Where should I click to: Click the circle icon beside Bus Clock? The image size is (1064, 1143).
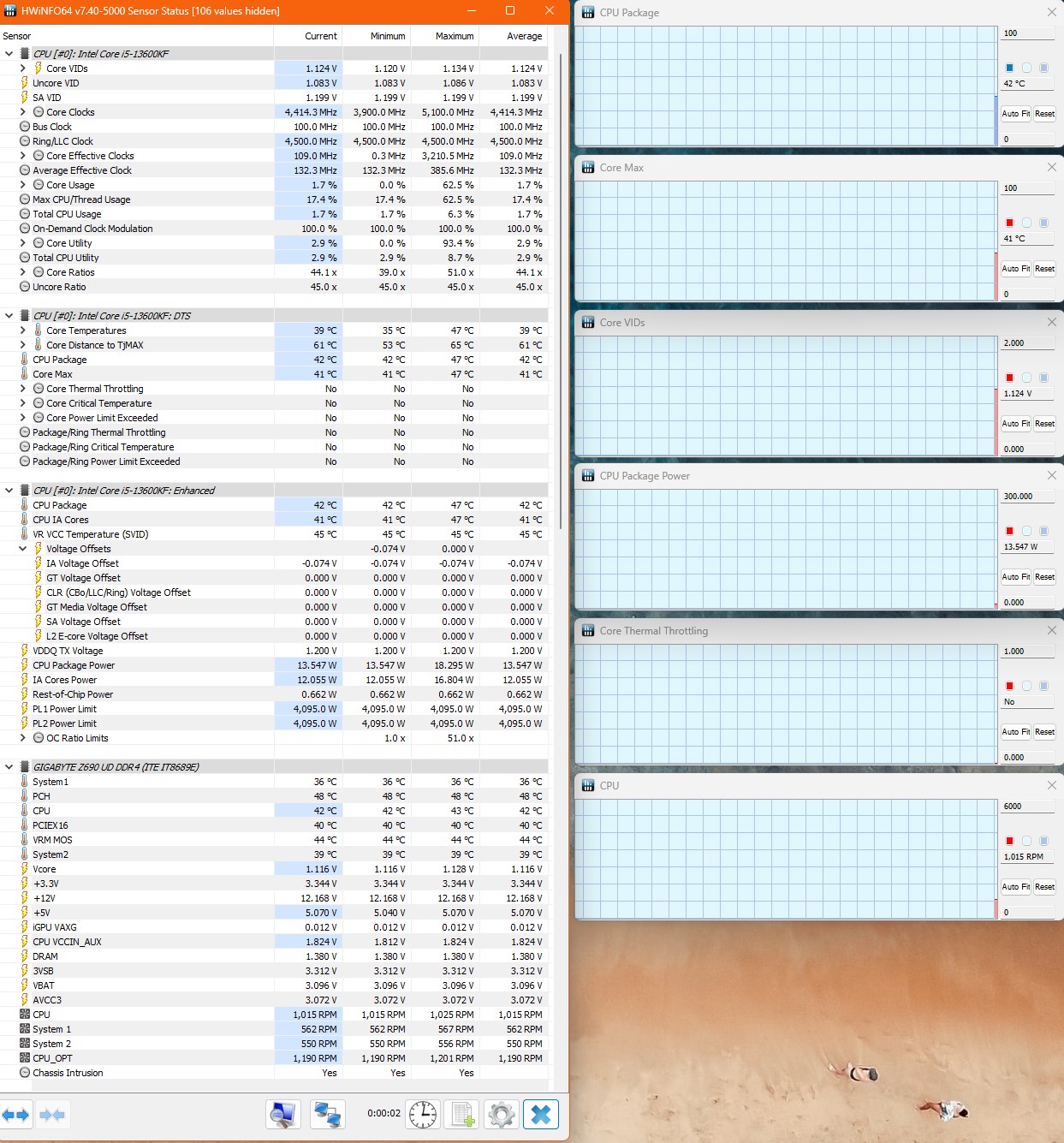pos(24,127)
